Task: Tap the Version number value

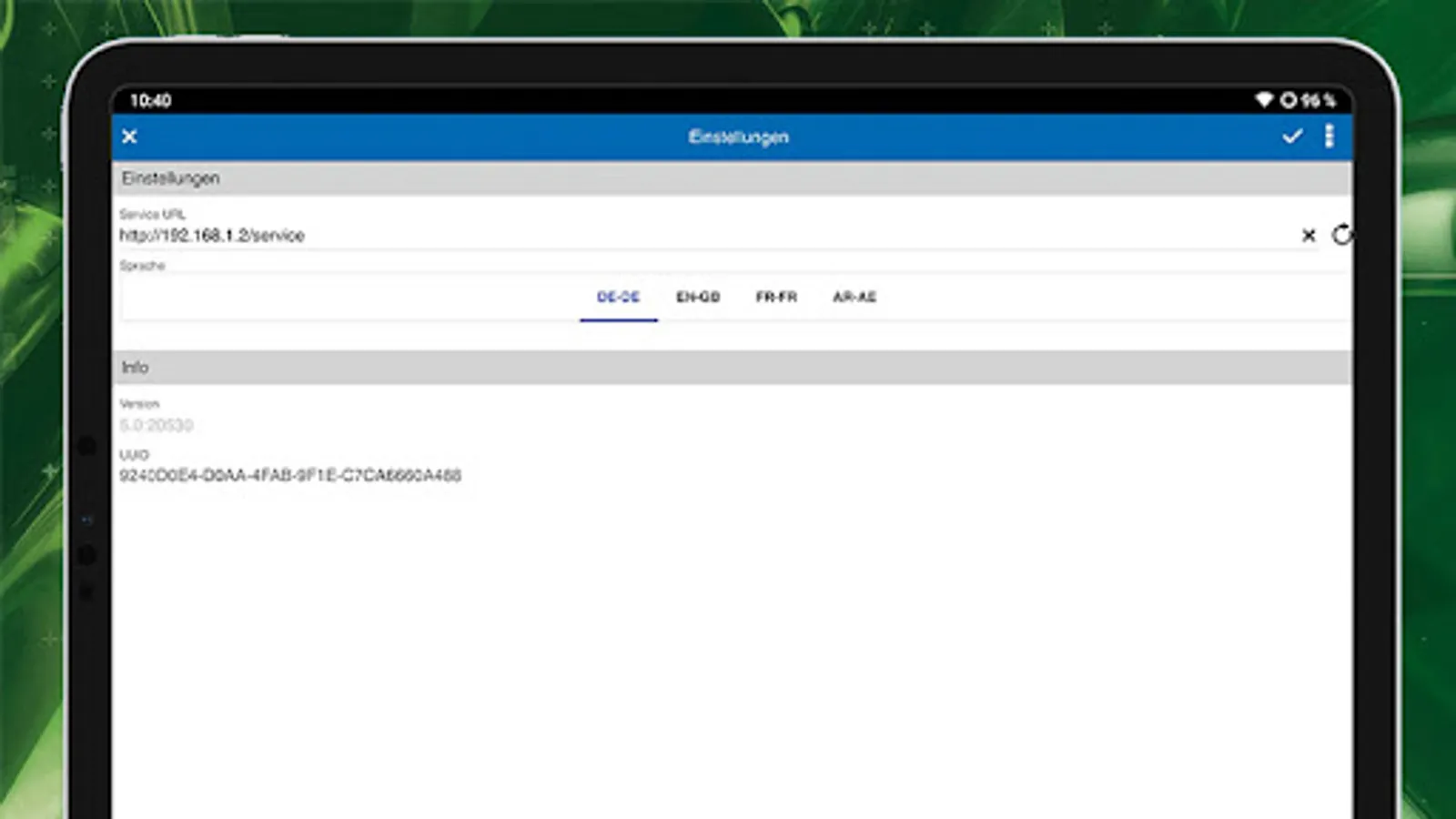Action: pos(157,425)
